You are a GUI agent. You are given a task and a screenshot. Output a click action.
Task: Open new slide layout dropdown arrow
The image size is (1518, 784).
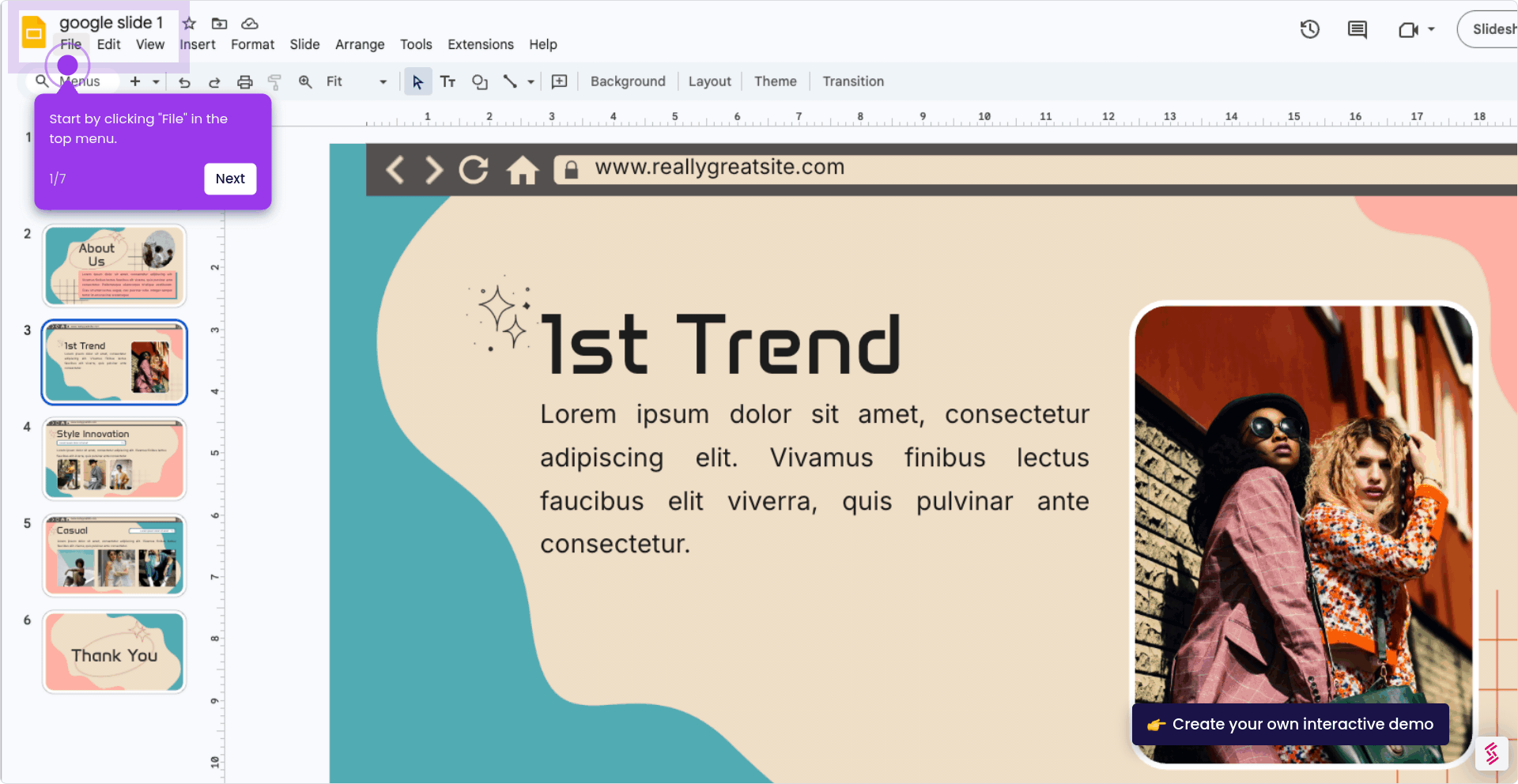(x=156, y=81)
